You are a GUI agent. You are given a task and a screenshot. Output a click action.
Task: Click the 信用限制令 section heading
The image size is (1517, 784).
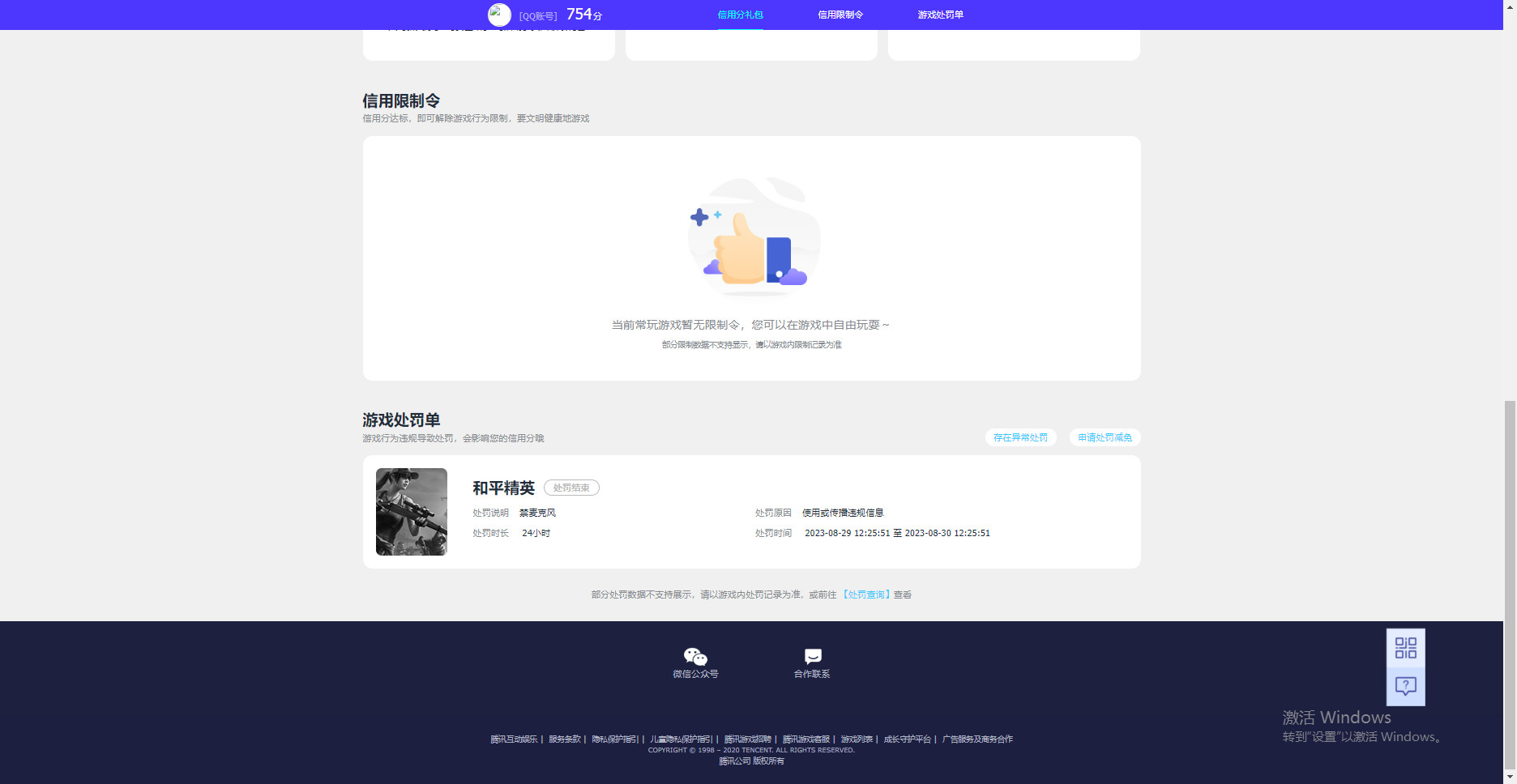(401, 100)
